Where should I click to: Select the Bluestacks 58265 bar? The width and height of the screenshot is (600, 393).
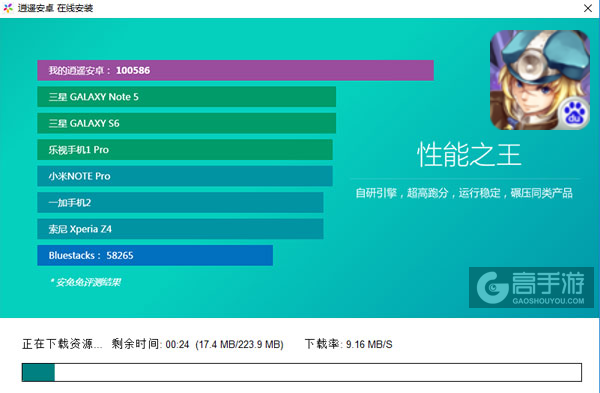[x=155, y=255]
